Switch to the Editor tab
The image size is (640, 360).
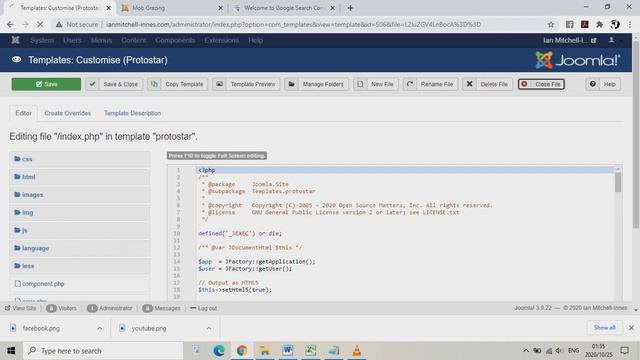tap(23, 113)
